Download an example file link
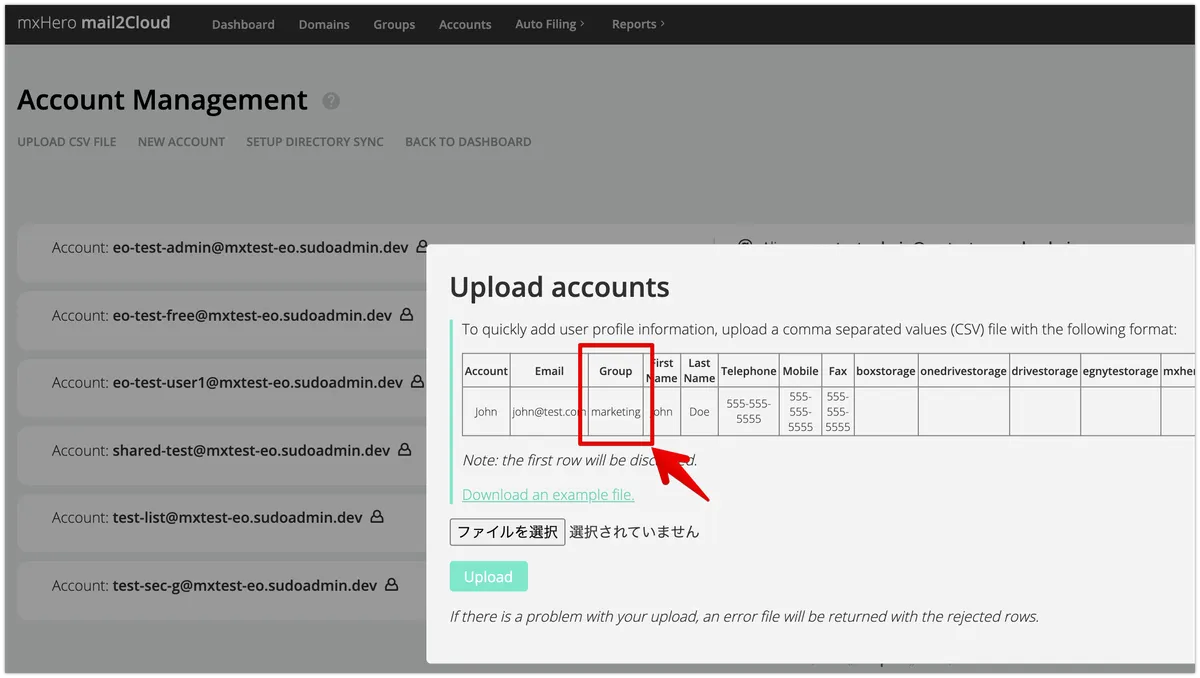This screenshot has width=1200, height=678. (x=548, y=494)
